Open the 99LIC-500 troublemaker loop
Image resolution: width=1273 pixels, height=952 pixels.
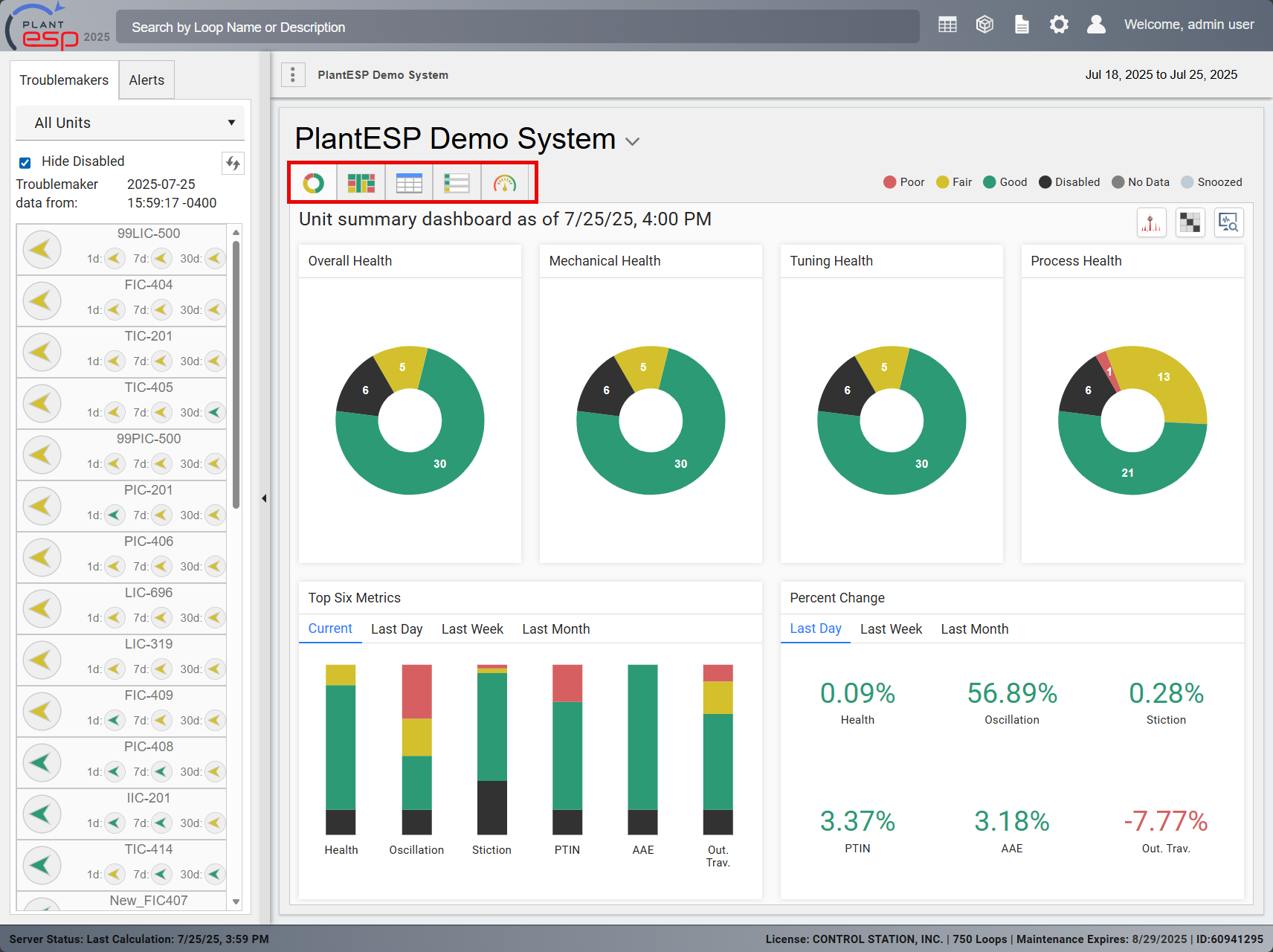click(x=121, y=248)
